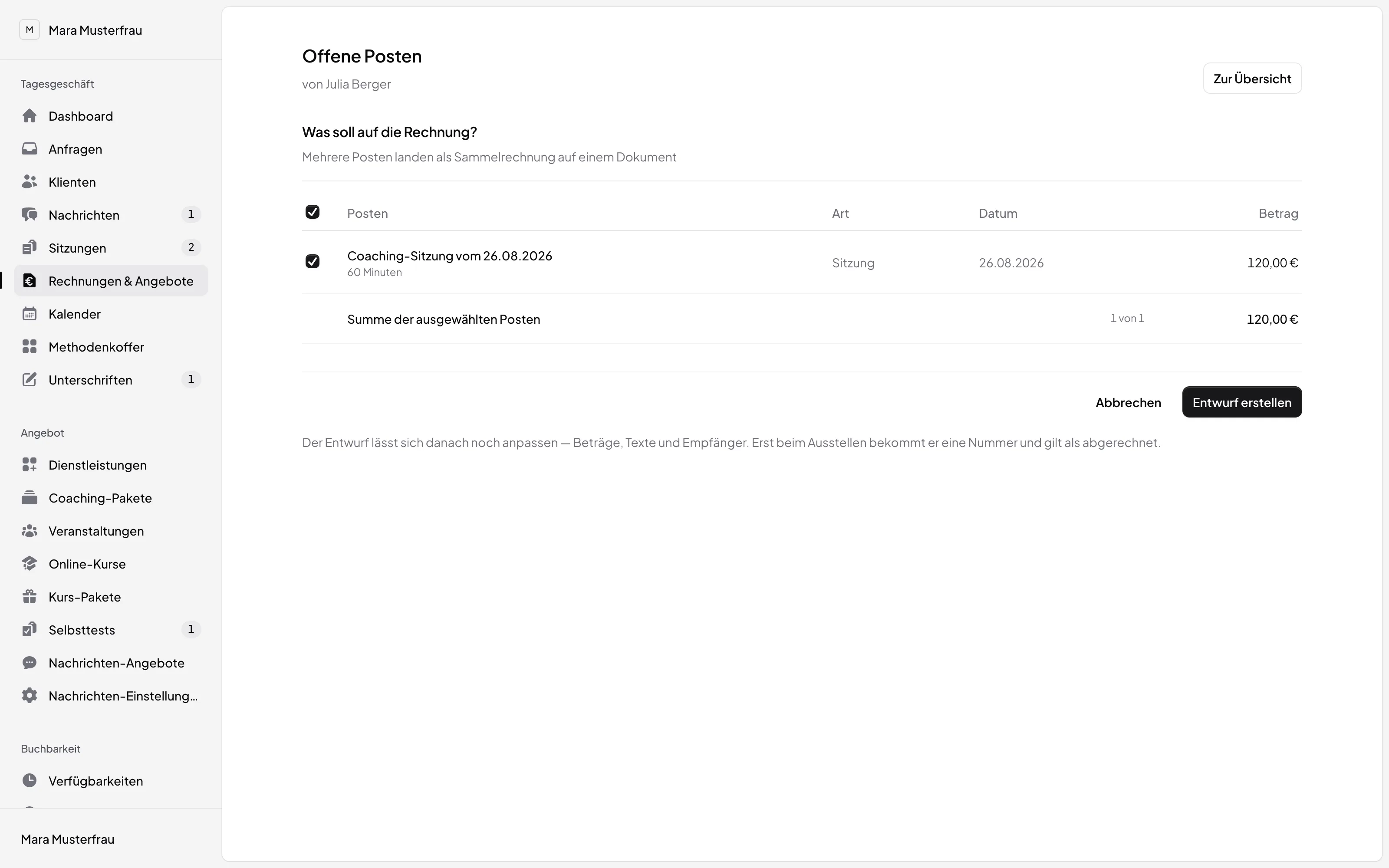
Task: Click the Online-Kurse graduation cap icon
Action: tap(29, 564)
